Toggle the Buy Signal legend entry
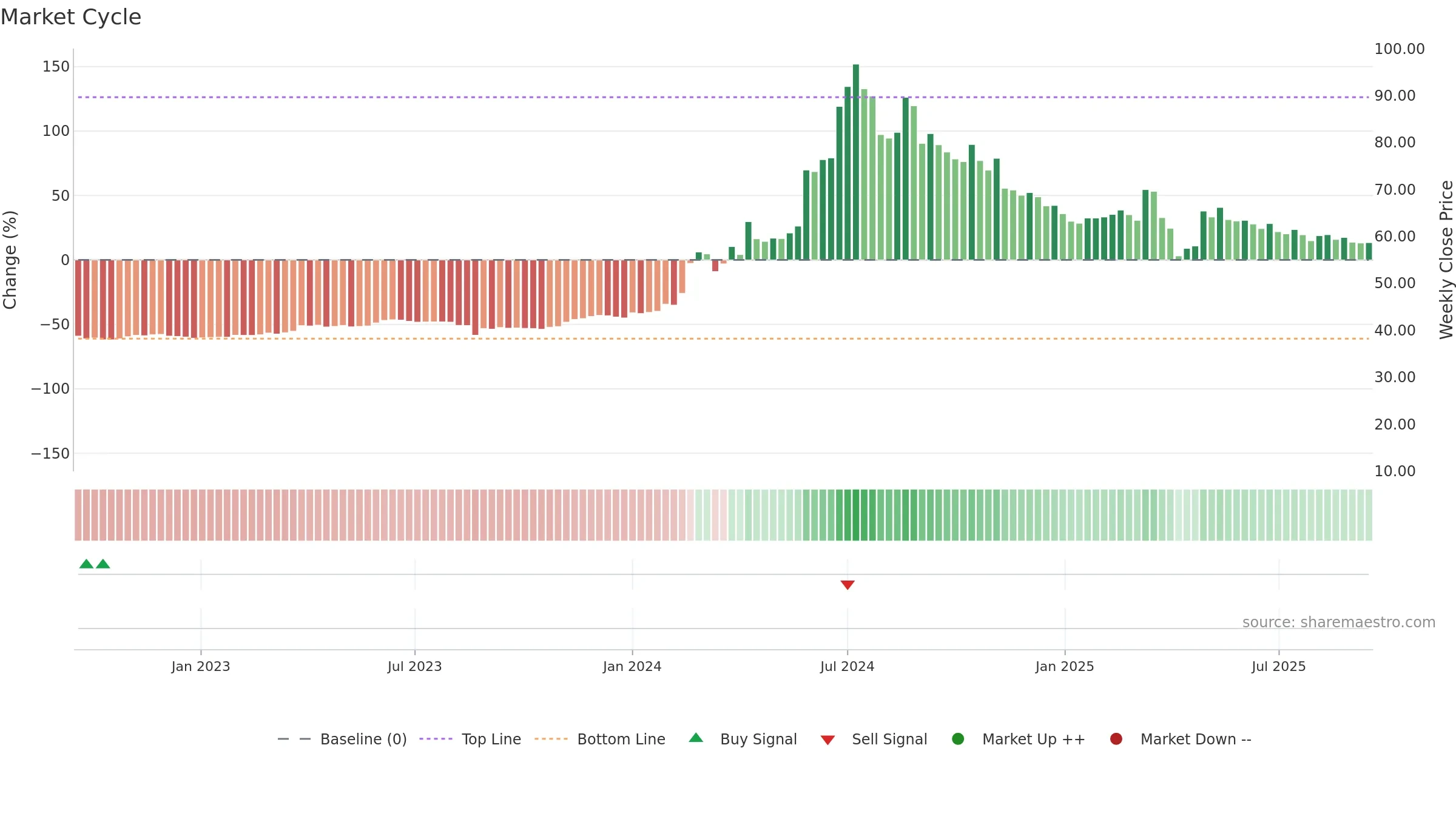The image size is (1456, 819). [743, 739]
